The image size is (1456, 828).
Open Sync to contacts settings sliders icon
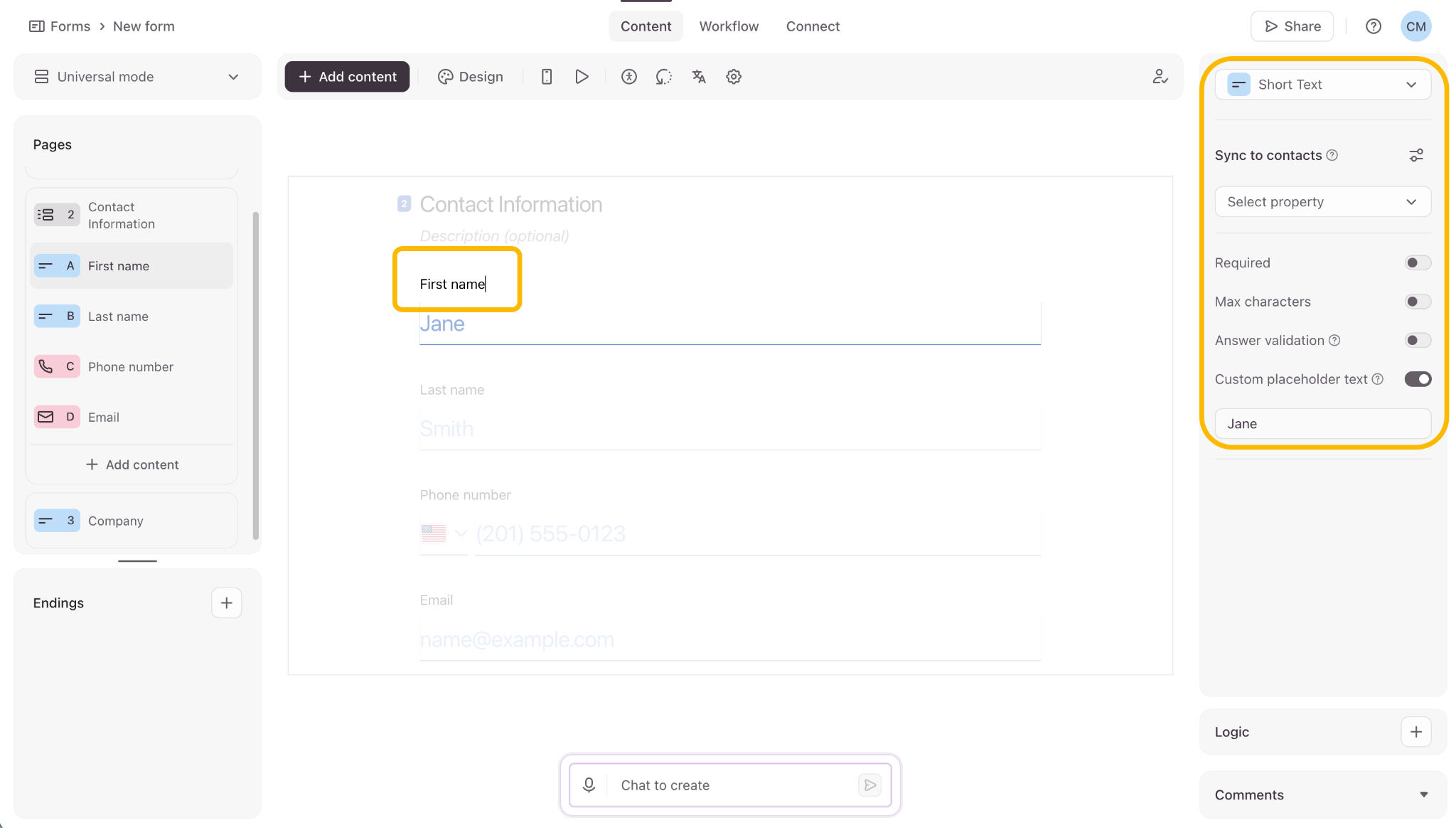1416,155
